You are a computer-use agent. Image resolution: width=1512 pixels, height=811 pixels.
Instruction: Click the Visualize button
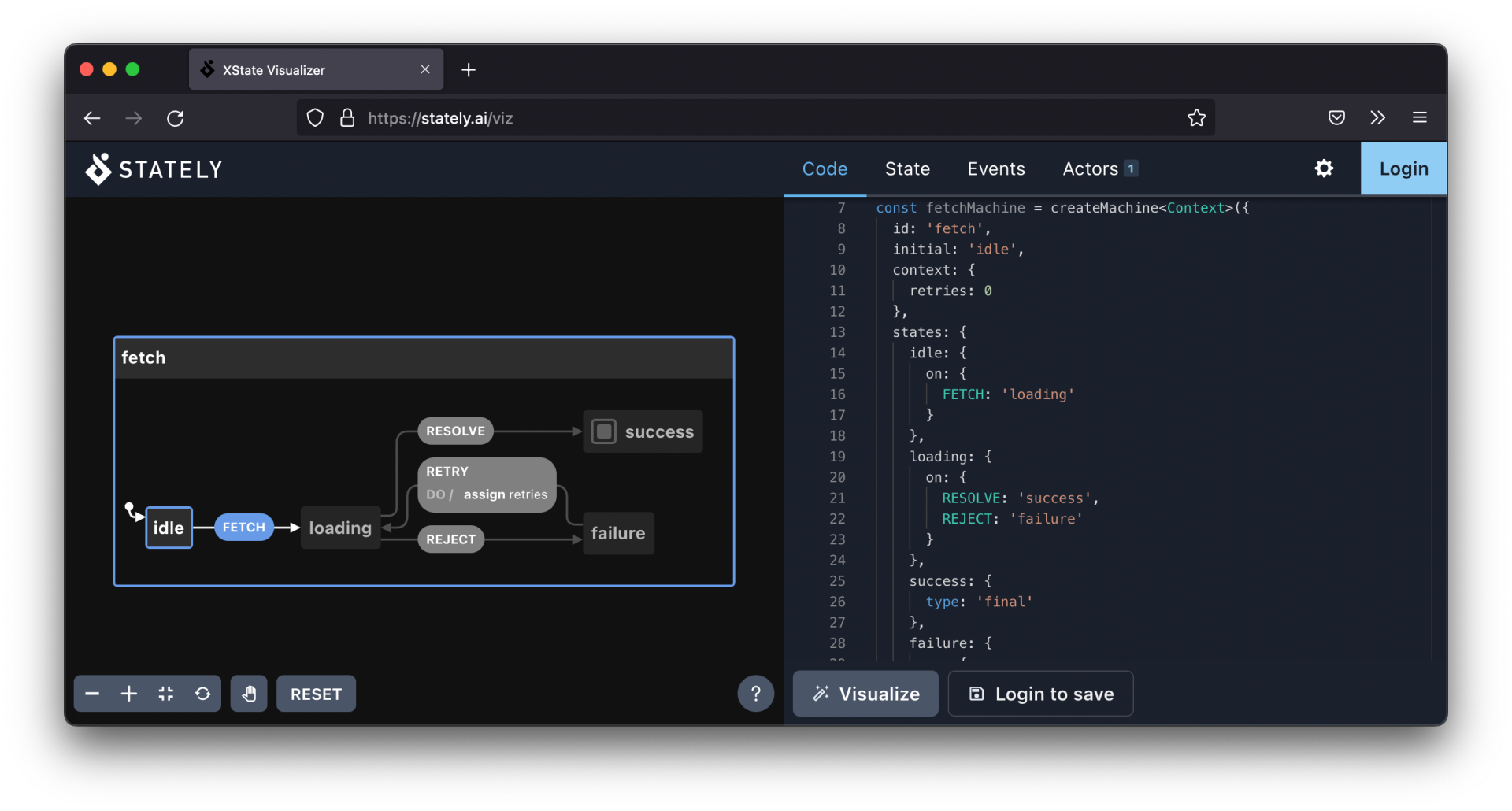[x=865, y=694]
